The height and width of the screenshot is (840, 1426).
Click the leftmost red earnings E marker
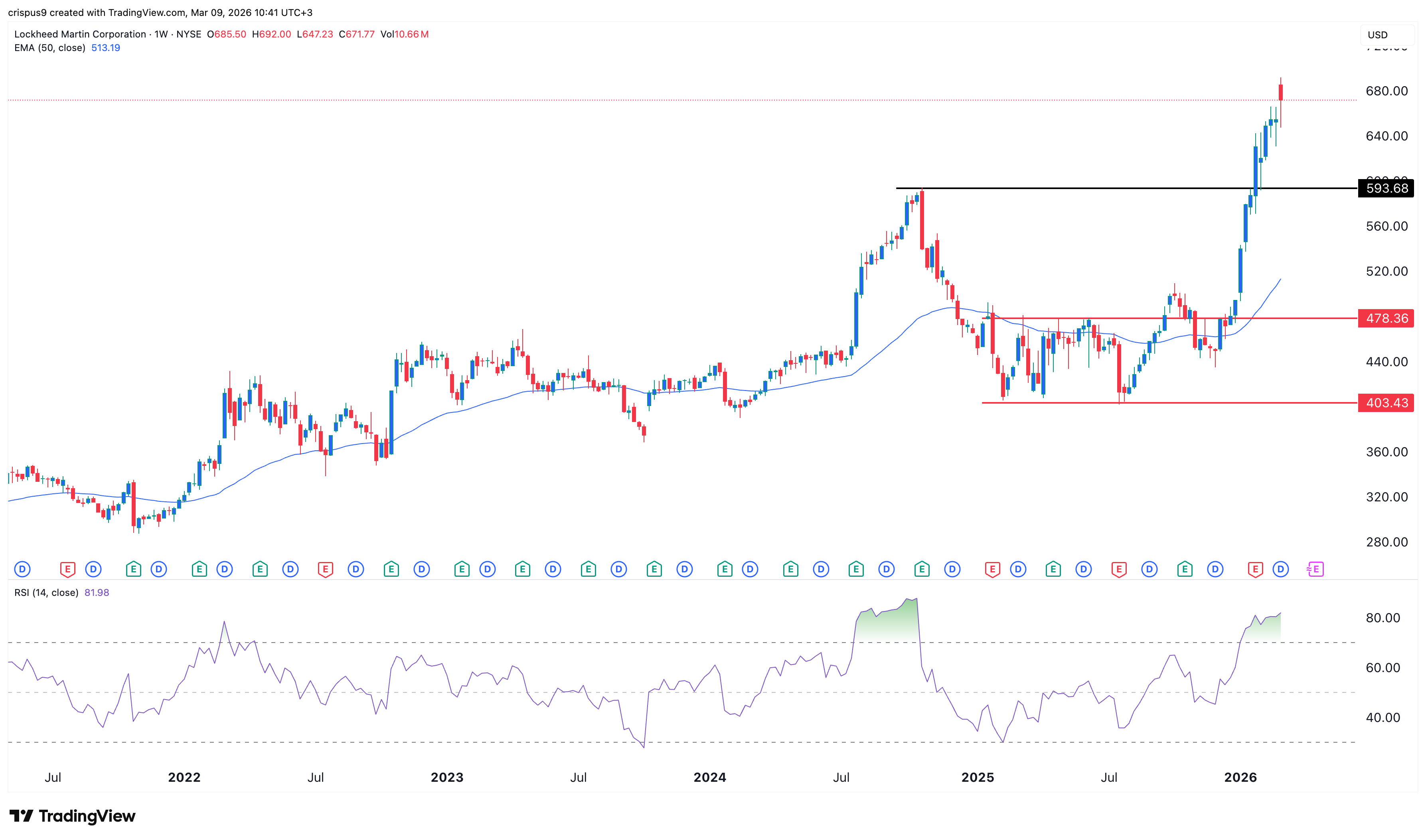tap(67, 569)
